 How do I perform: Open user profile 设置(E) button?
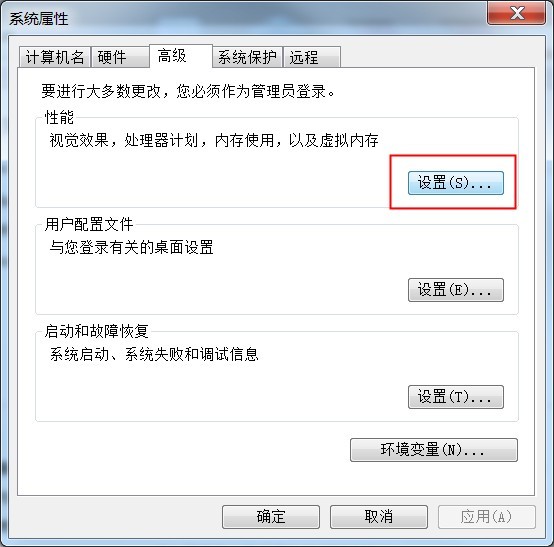[456, 290]
